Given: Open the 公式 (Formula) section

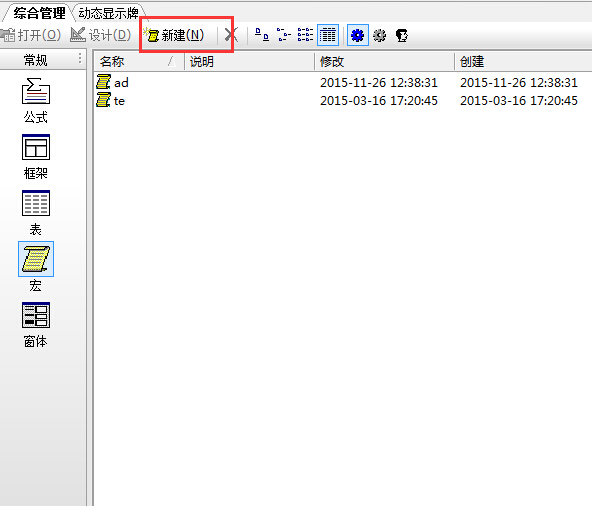Looking at the screenshot, I should point(35,100).
